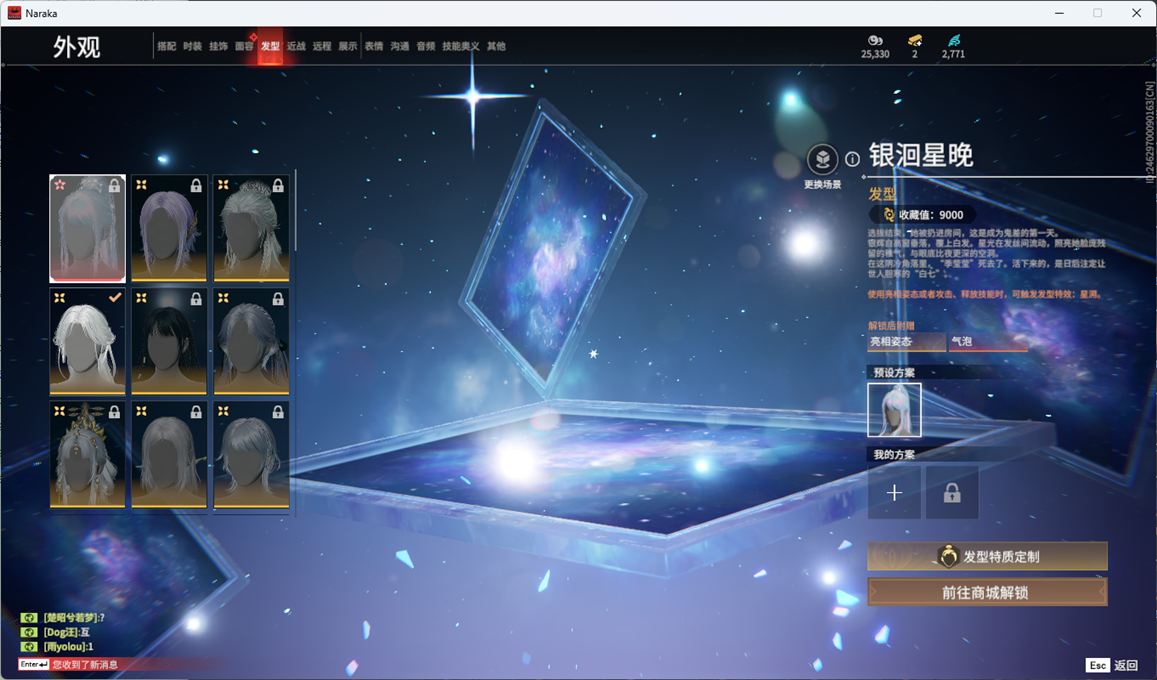This screenshot has height=680, width=1157.
Task: Switch to the 其他 tab
Action: [496, 46]
